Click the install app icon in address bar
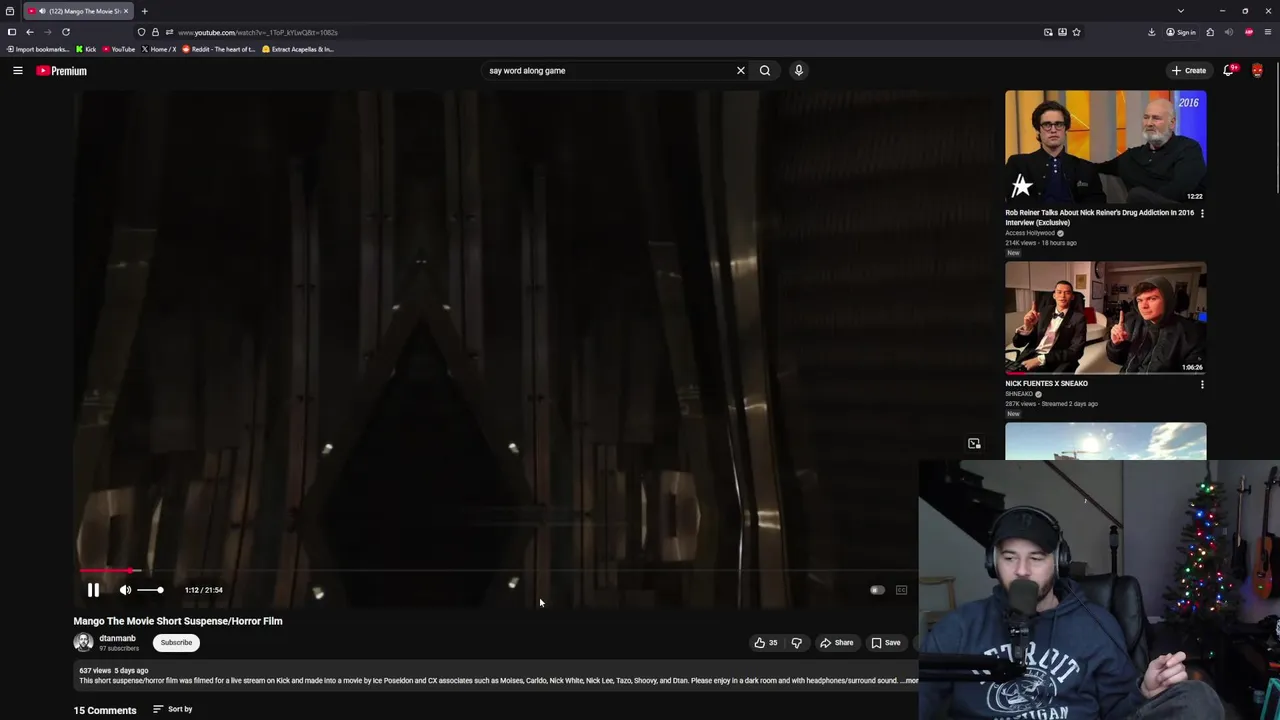 [x=1062, y=32]
